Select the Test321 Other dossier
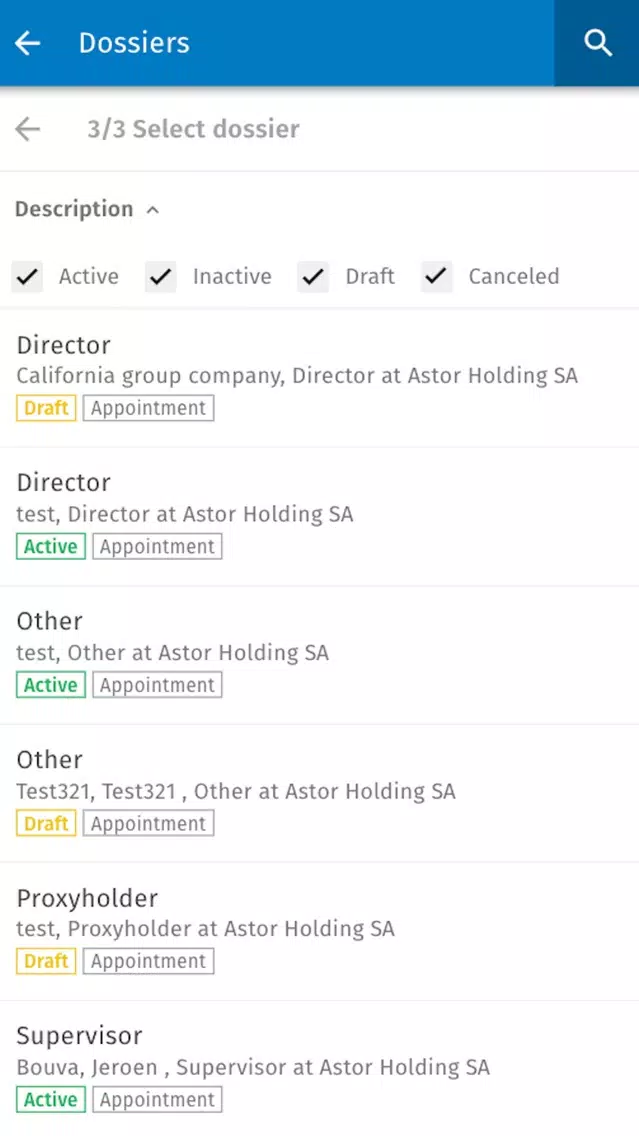 [x=320, y=793]
